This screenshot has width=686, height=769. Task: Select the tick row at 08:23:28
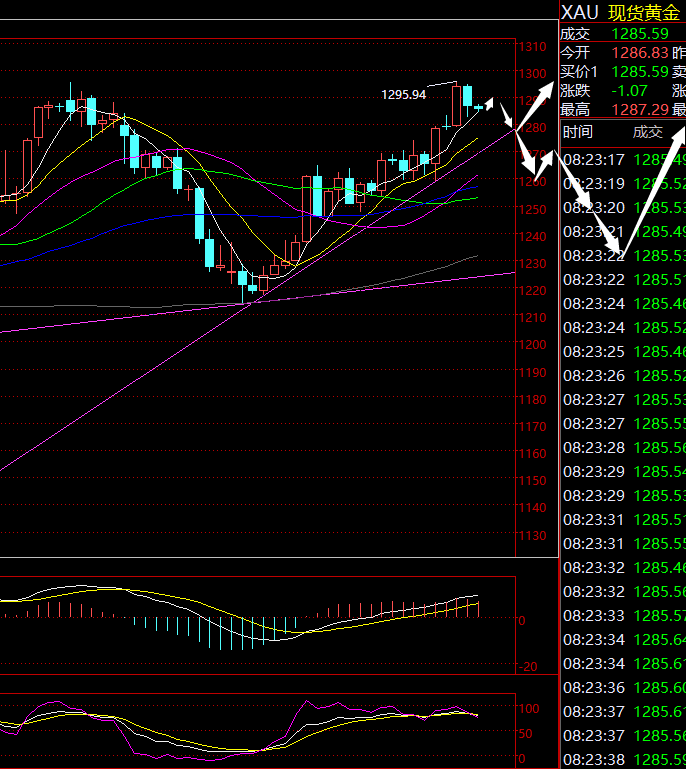(622, 448)
